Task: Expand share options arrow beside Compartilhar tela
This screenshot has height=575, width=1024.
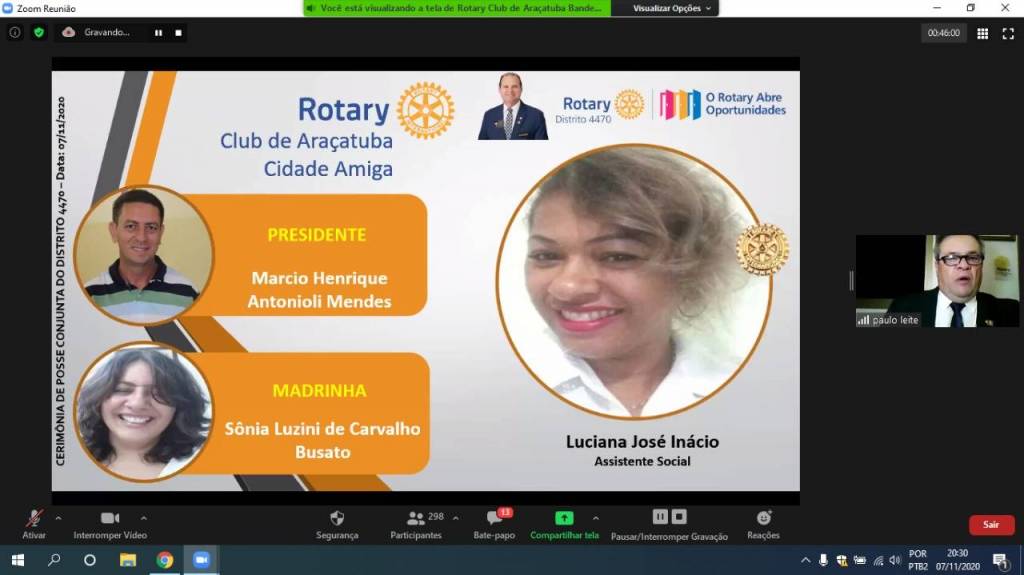Action: coord(596,518)
